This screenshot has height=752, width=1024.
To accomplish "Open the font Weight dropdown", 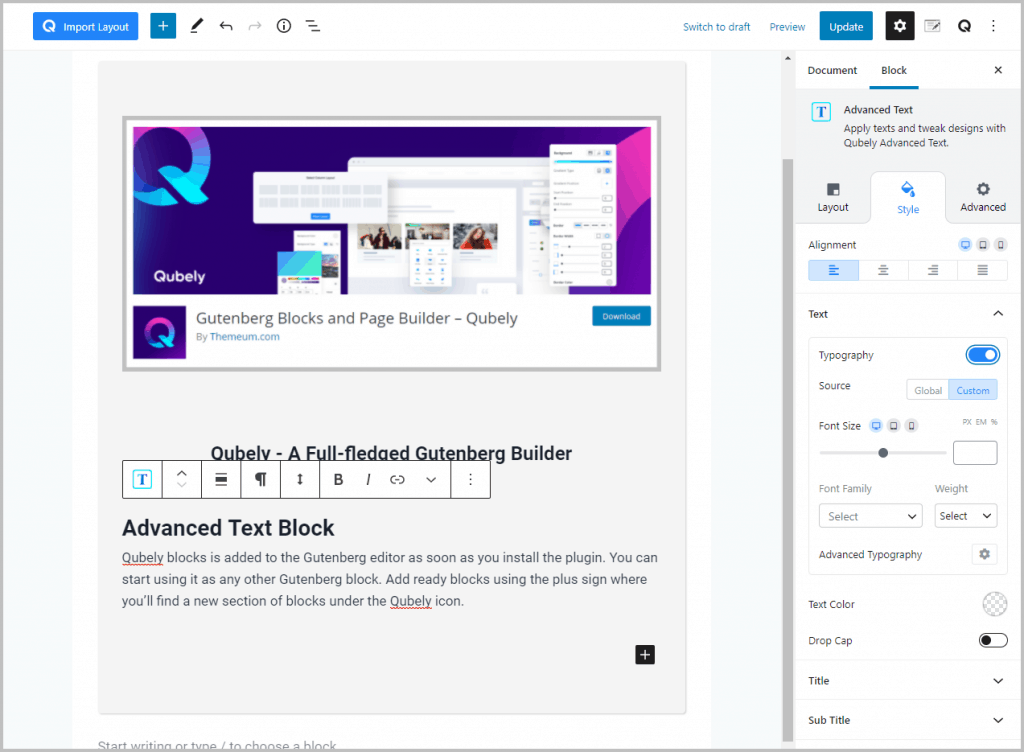I will click(x=965, y=516).
